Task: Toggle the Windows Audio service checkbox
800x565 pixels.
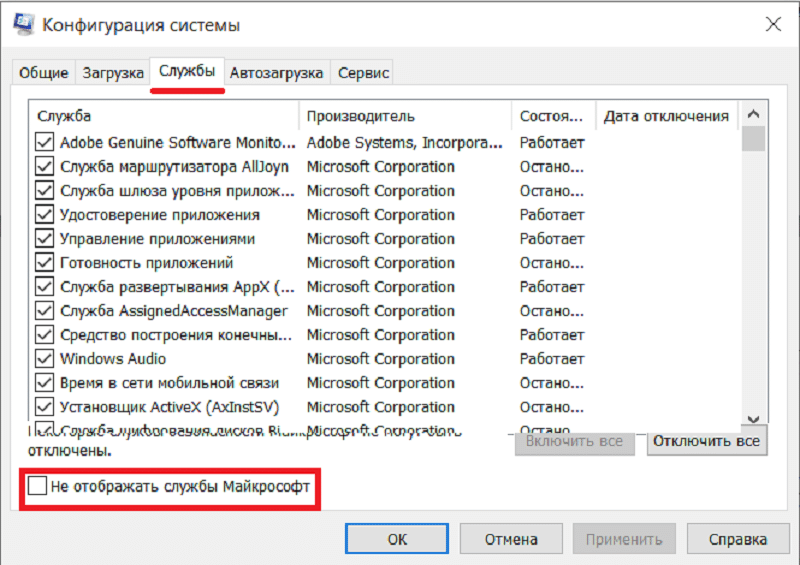Action: pos(44,358)
